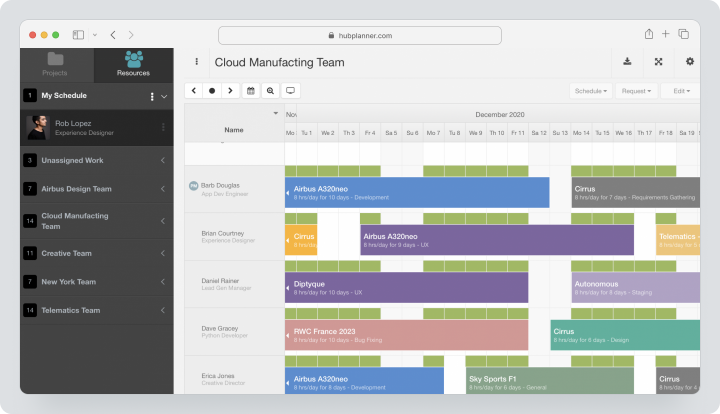Open Daniel Rainer's Diptyque booking

pyautogui.click(x=406, y=288)
